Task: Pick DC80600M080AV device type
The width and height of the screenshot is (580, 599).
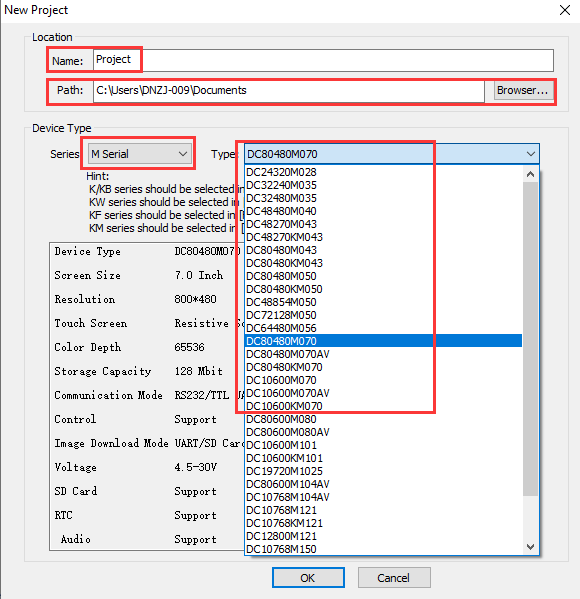Action: point(383,432)
